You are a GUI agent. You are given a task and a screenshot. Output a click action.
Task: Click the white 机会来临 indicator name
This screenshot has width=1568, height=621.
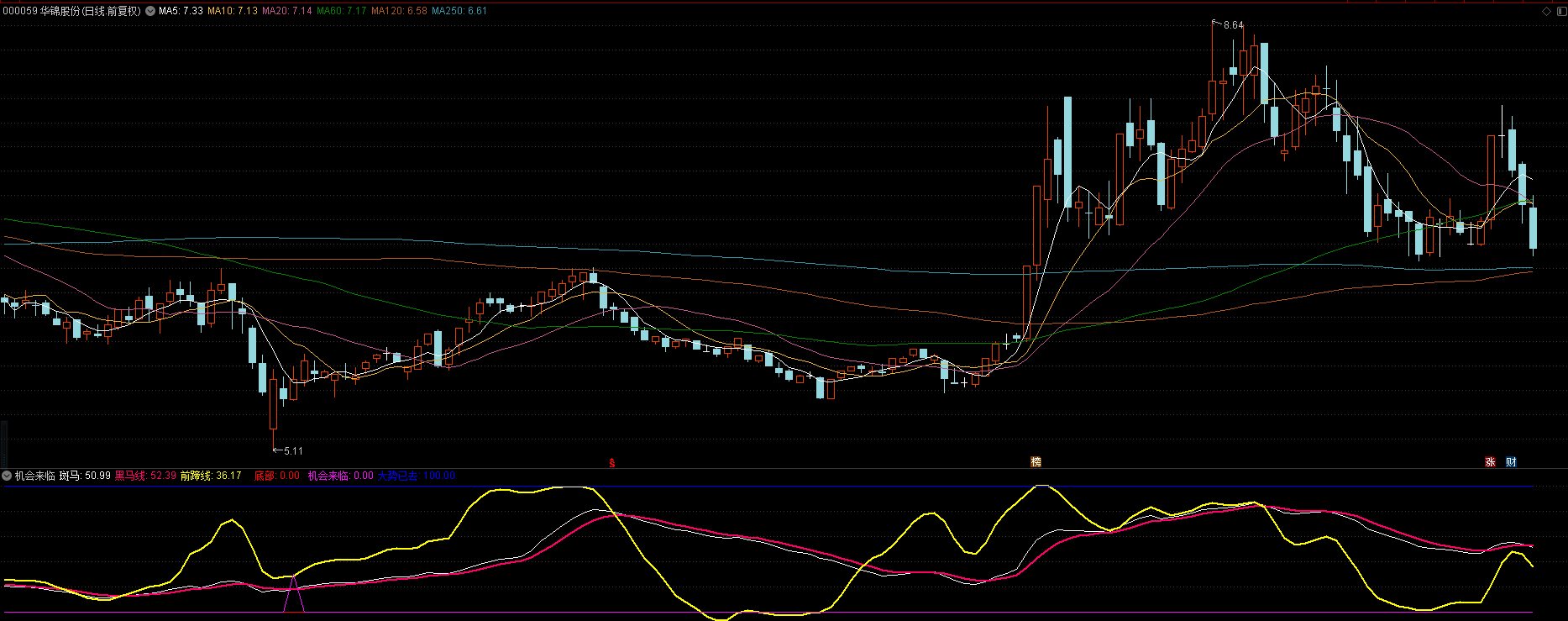(x=35, y=476)
